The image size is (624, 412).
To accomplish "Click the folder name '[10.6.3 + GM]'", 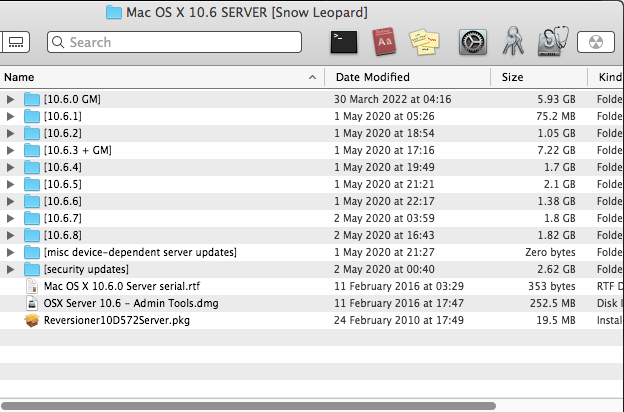I will (x=78, y=150).
